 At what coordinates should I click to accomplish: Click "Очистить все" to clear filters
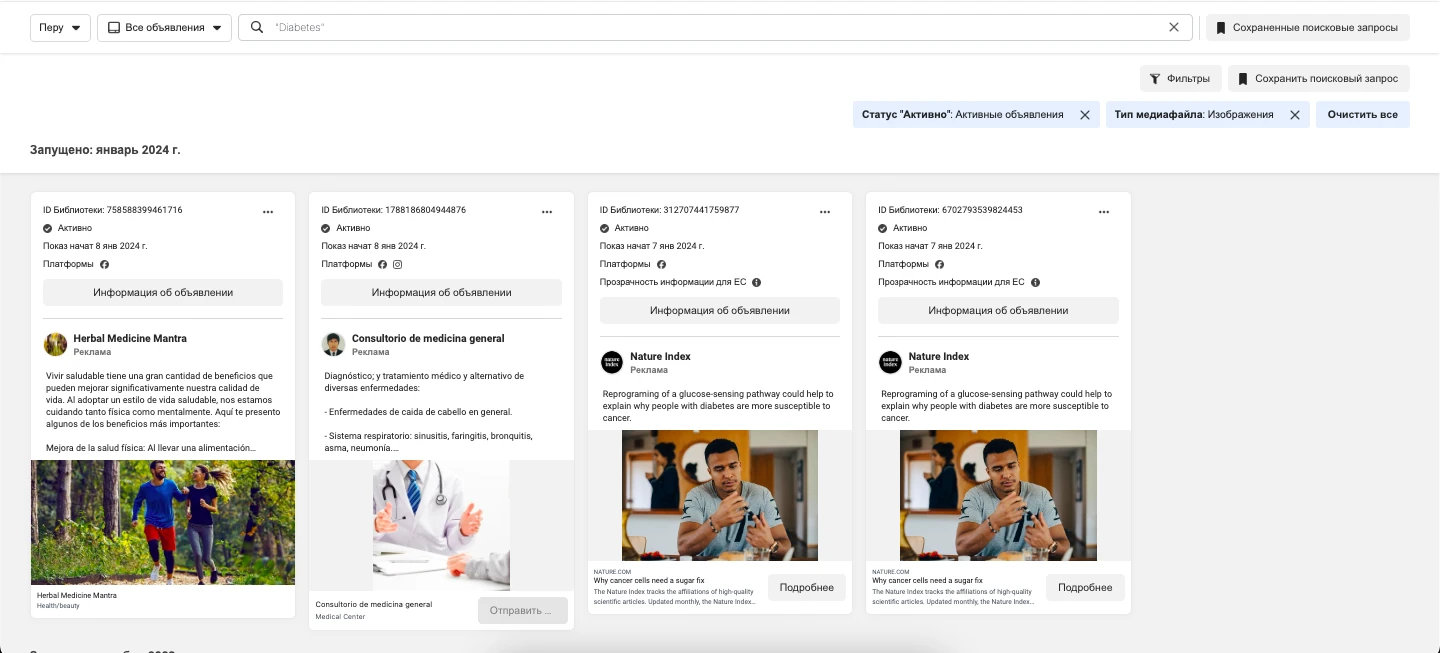coord(1363,114)
